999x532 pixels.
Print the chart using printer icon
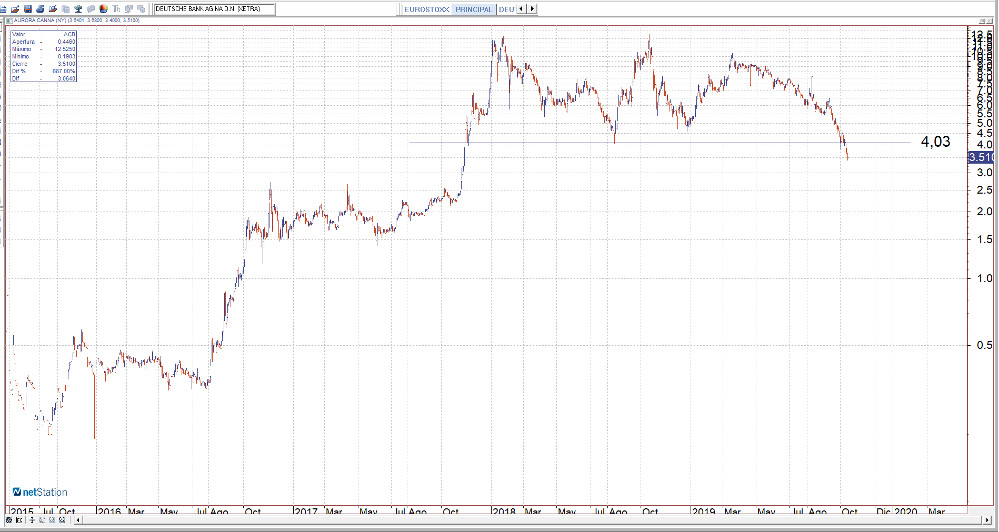(40, 9)
